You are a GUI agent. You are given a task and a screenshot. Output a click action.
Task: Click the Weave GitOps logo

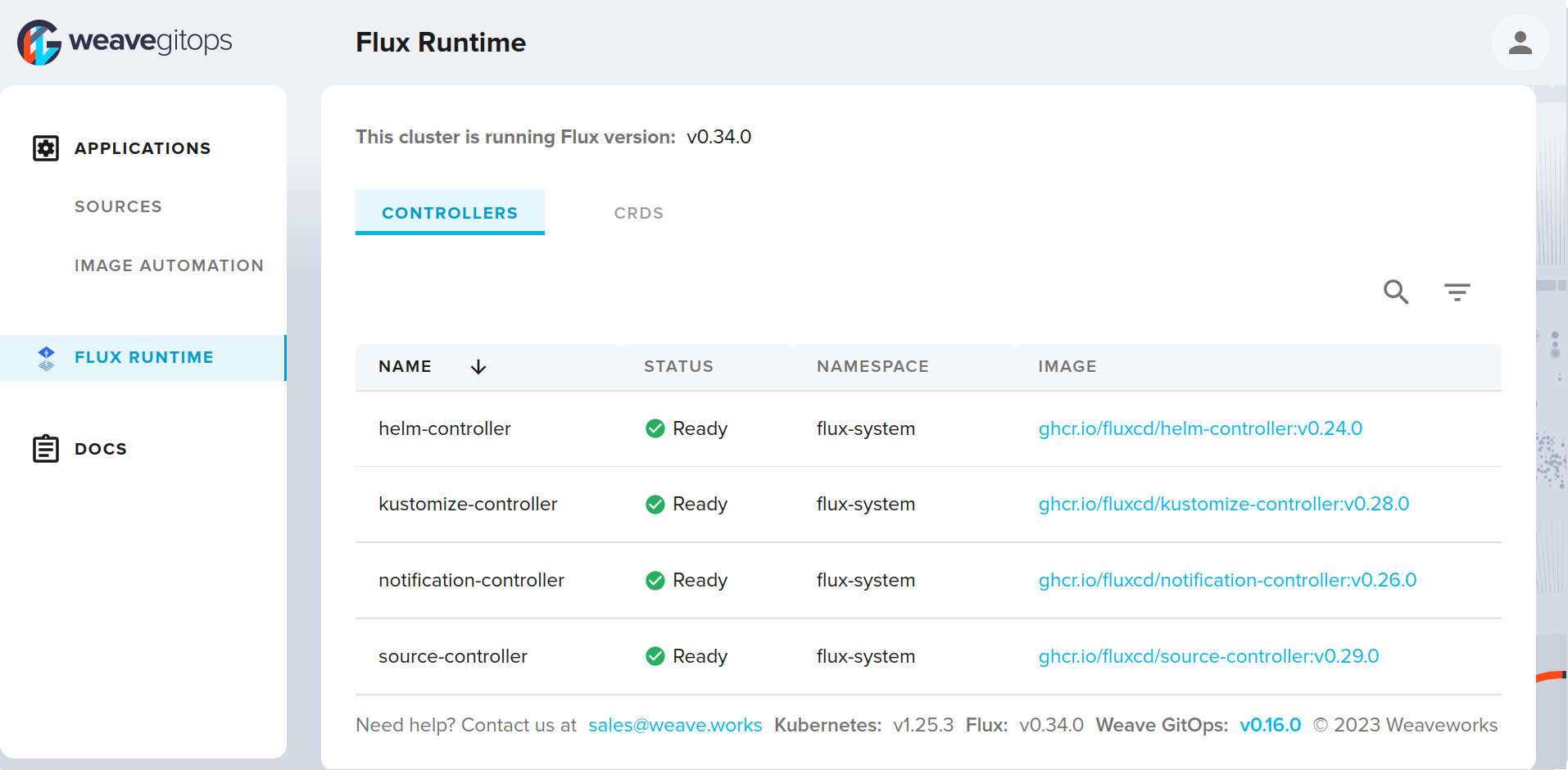[125, 42]
